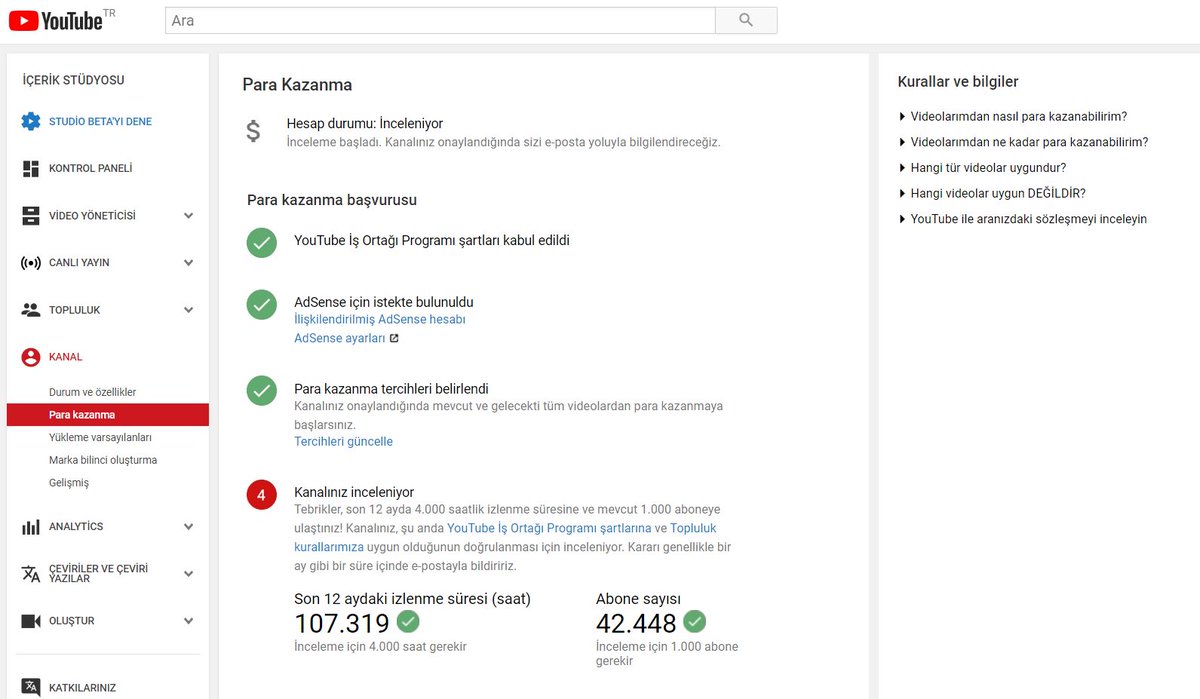Open the AdSense ayarları link

340,339
